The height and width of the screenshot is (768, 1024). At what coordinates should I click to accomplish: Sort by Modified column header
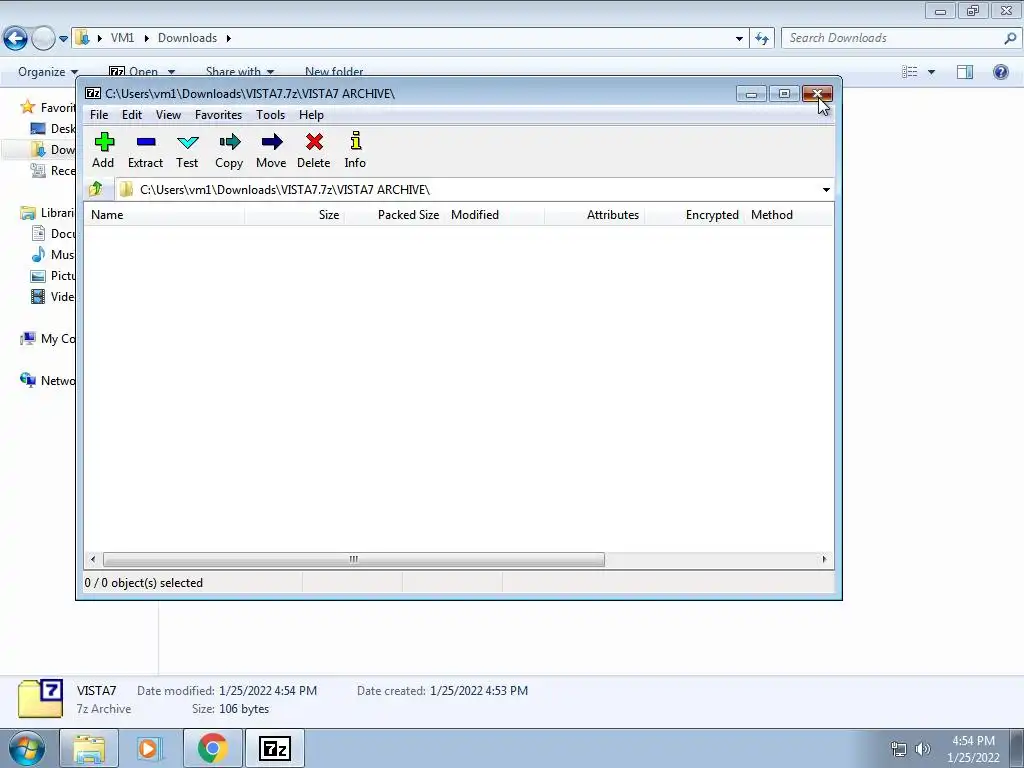click(494, 215)
